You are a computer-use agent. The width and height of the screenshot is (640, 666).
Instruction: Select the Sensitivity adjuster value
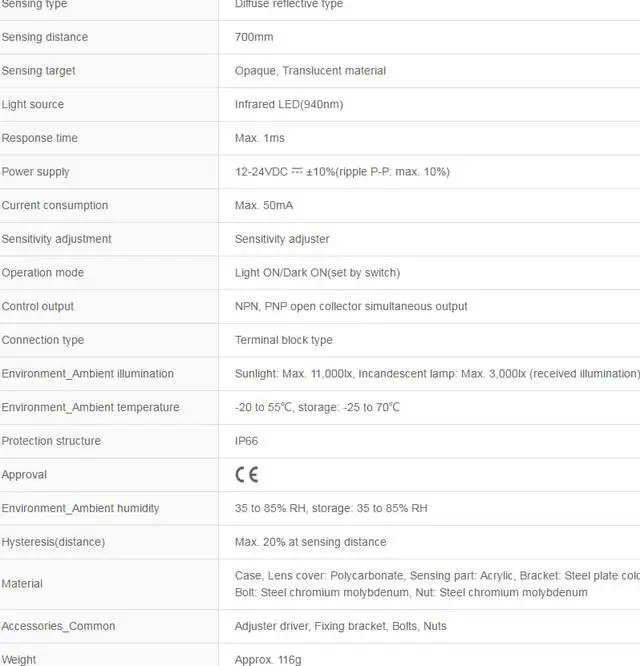282,239
